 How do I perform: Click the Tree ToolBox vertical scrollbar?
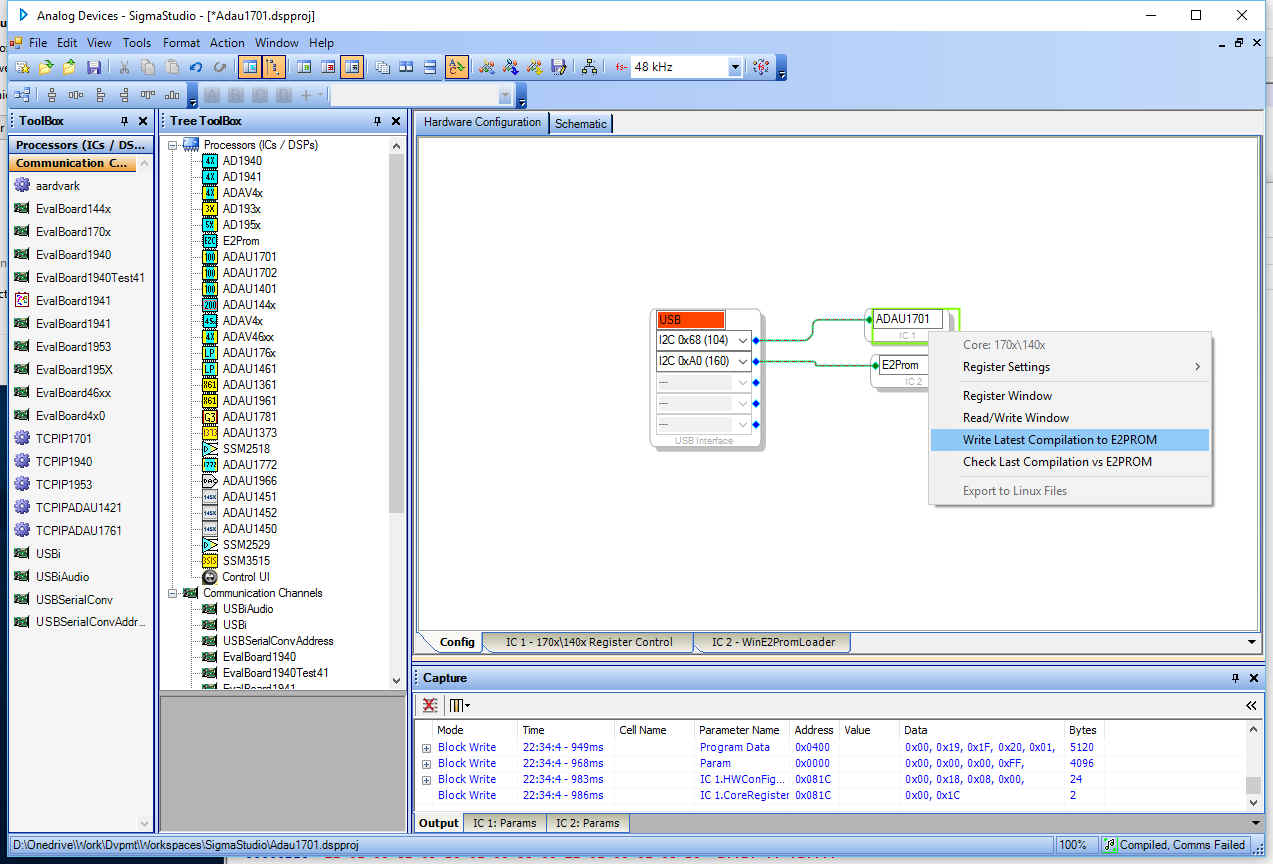click(396, 413)
